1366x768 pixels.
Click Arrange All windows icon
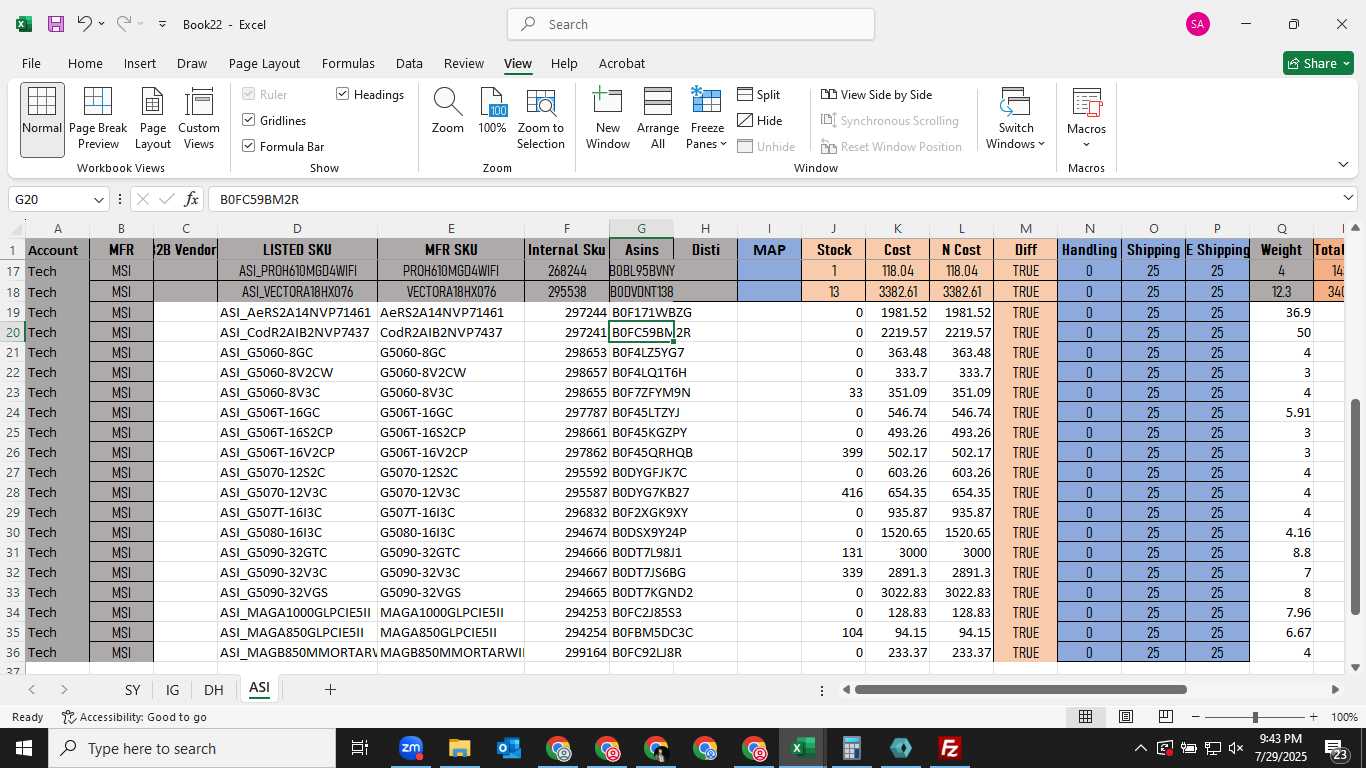click(x=658, y=119)
